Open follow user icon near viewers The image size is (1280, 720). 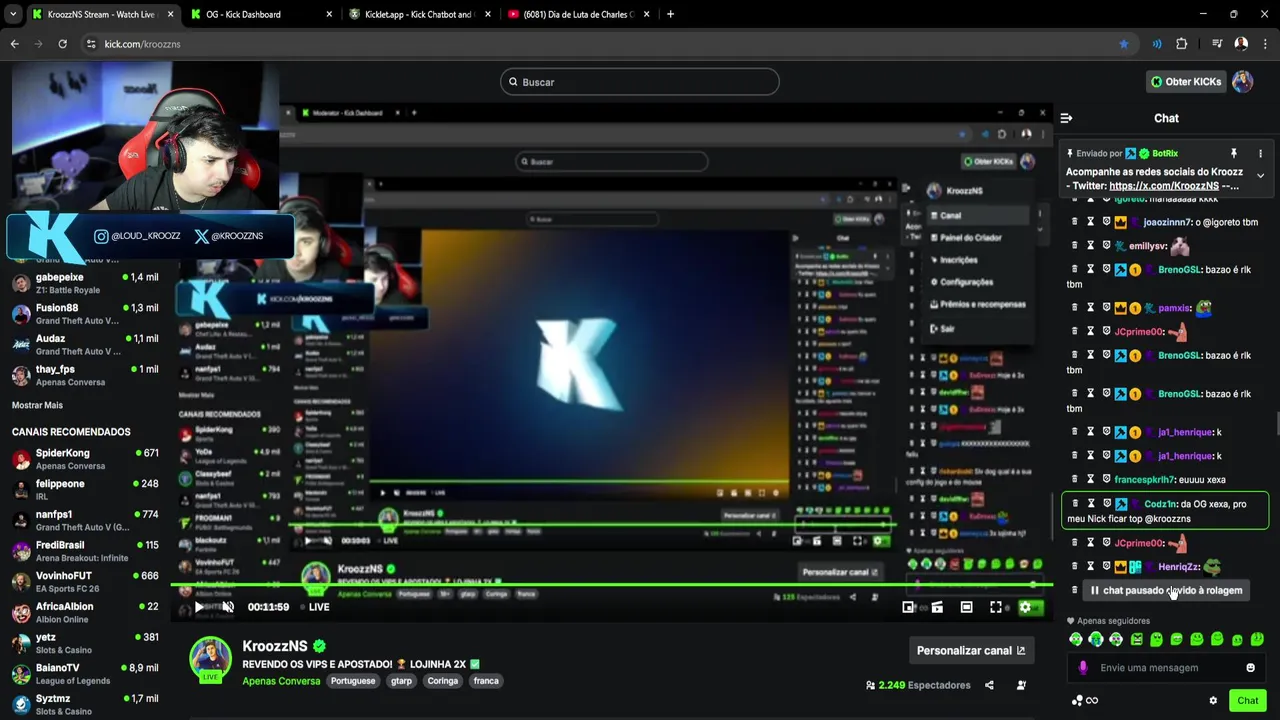[1021, 686]
